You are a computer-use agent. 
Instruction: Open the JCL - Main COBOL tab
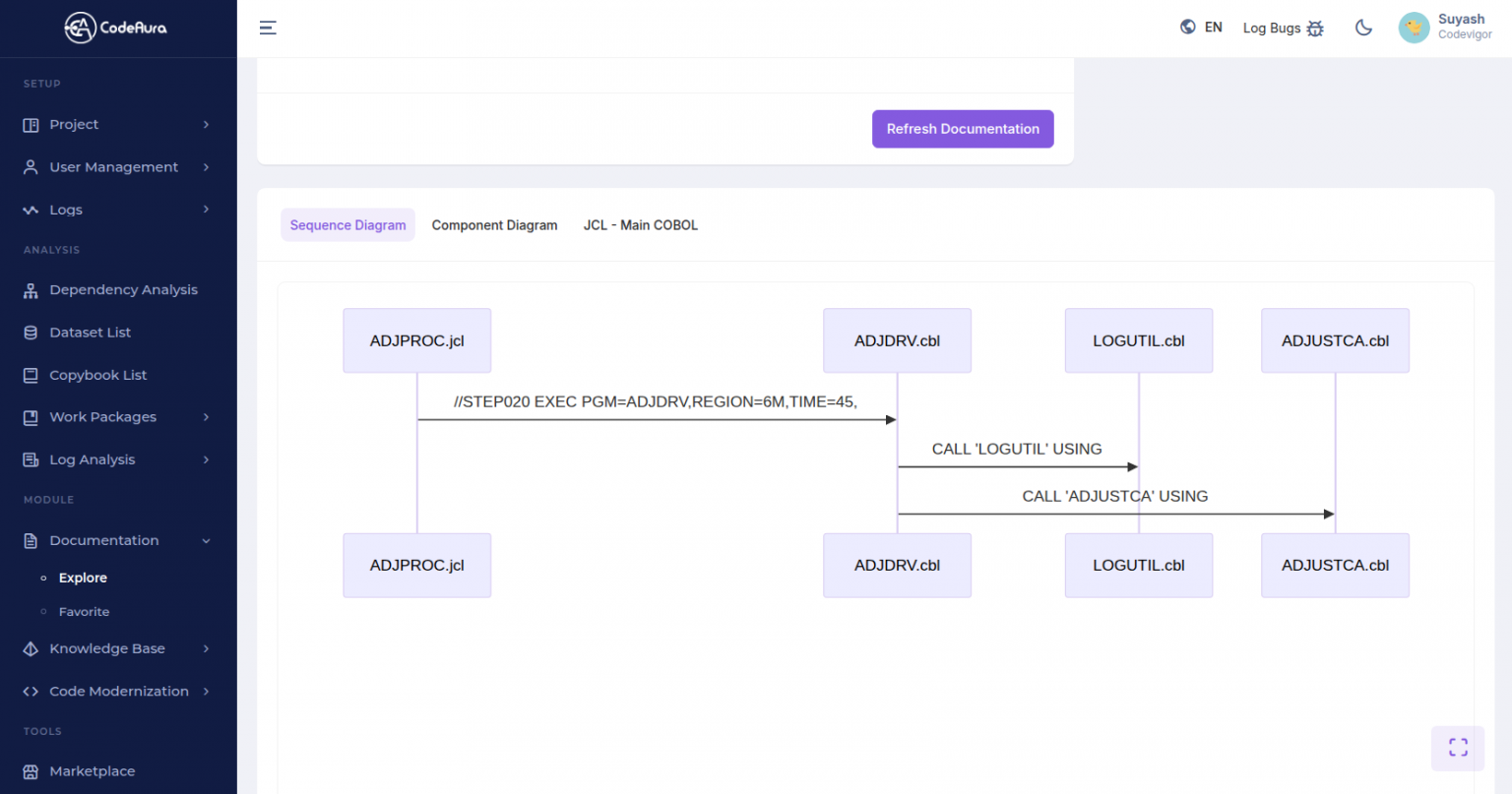(x=641, y=224)
